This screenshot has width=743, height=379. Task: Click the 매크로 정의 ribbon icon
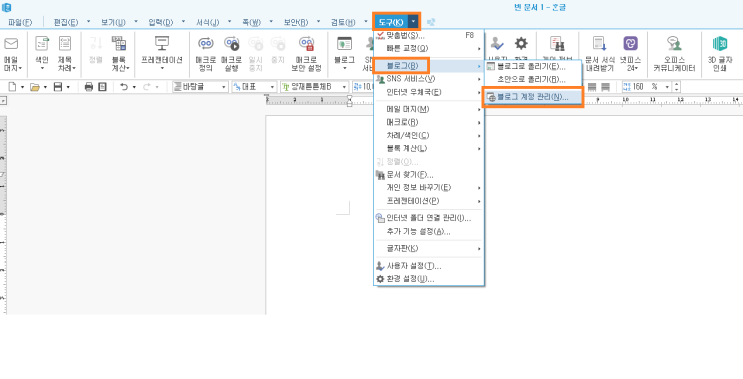coord(206,44)
